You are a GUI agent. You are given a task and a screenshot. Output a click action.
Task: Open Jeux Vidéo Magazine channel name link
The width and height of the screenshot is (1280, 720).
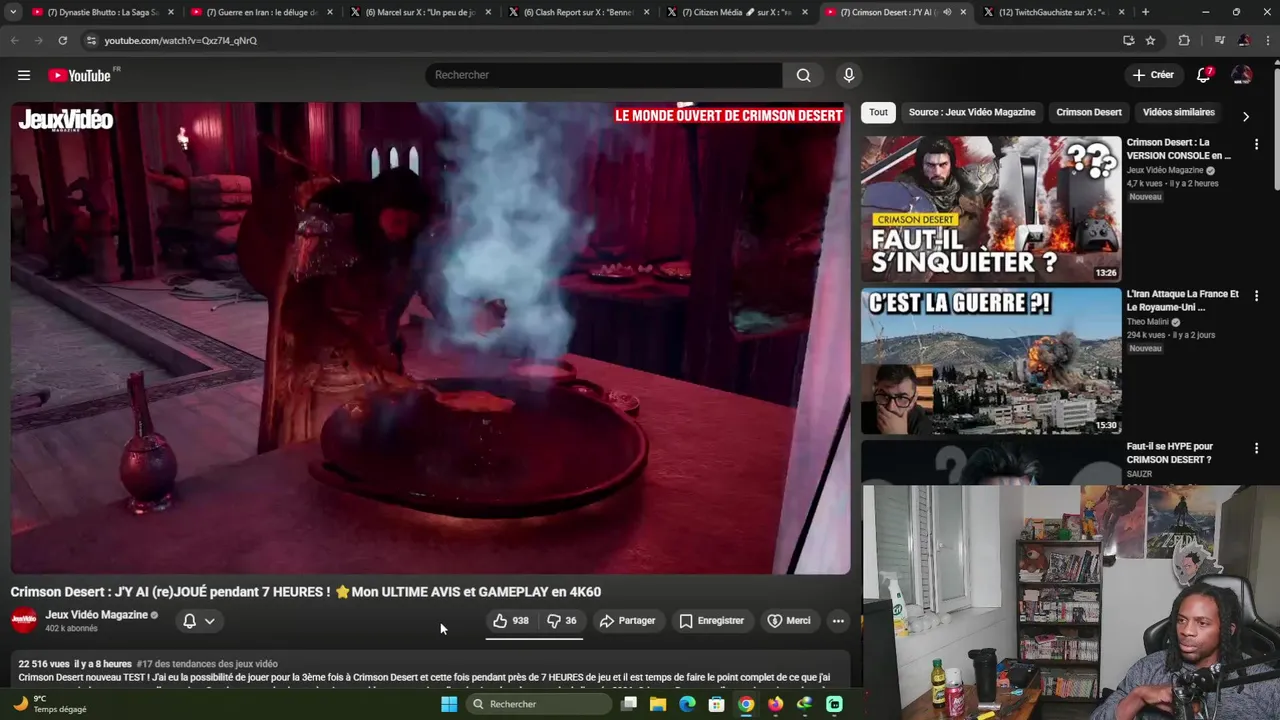point(96,615)
